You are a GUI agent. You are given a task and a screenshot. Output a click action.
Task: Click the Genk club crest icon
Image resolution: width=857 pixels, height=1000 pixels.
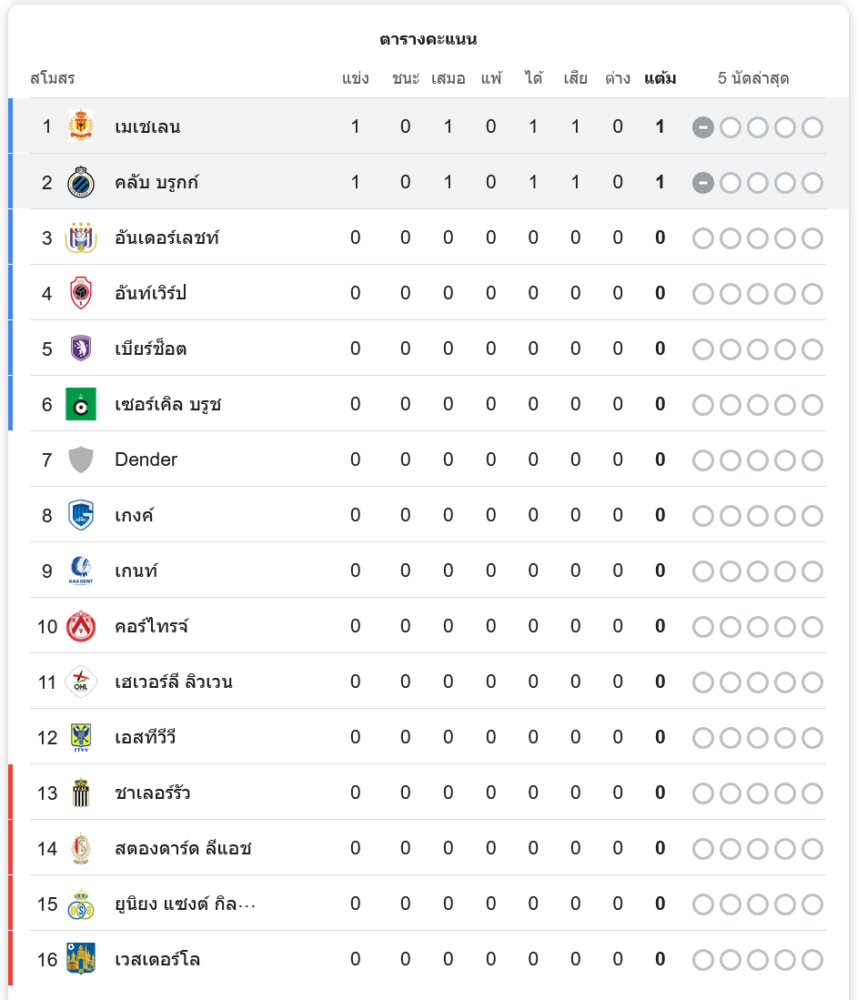coord(81,515)
